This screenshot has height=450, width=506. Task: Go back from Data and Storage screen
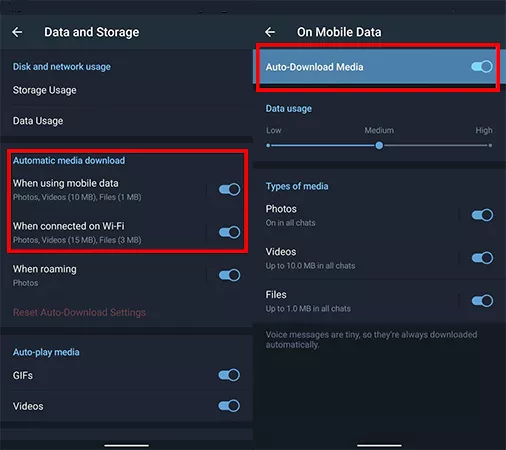(x=17, y=32)
